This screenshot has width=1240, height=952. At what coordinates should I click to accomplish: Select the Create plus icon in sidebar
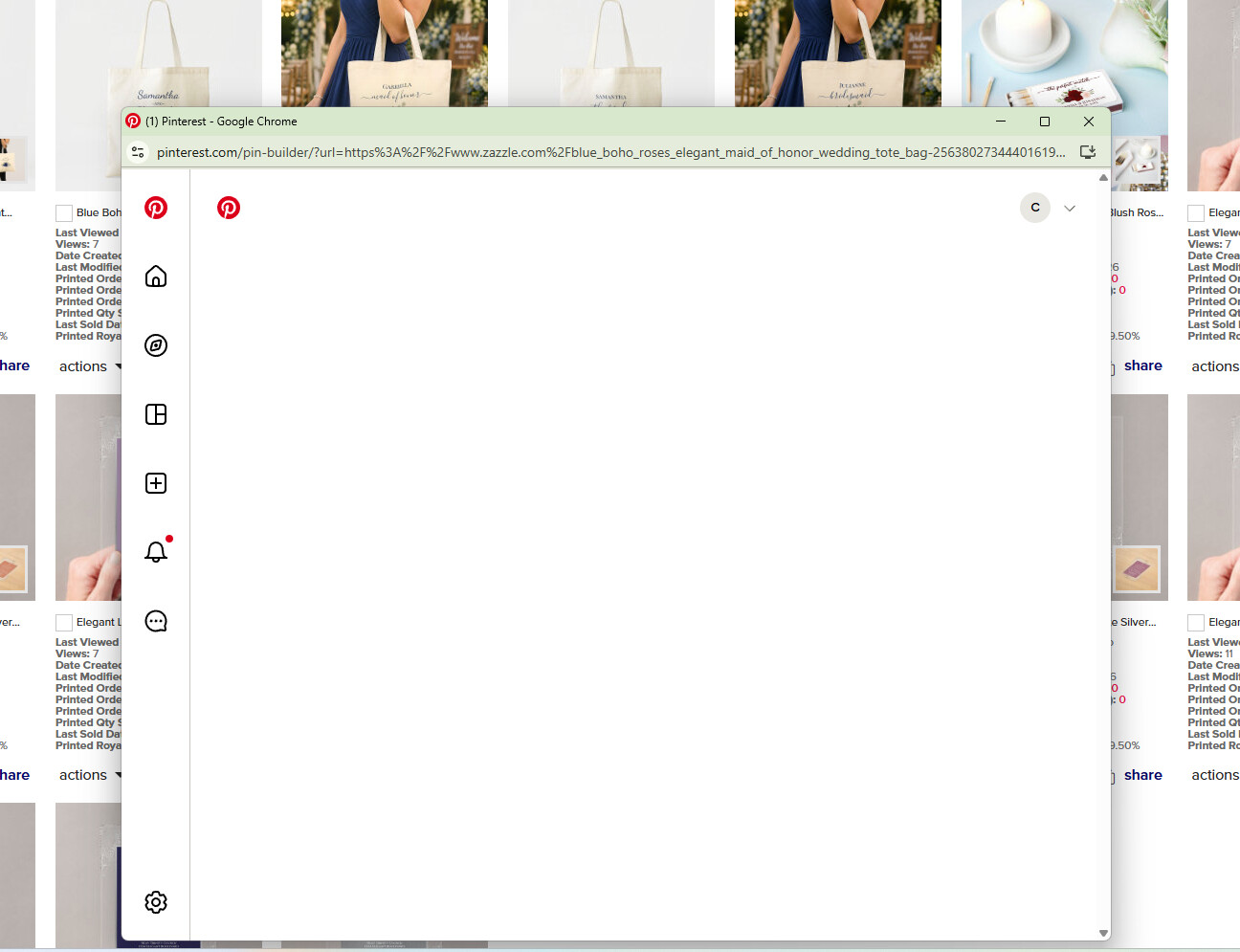pos(156,483)
